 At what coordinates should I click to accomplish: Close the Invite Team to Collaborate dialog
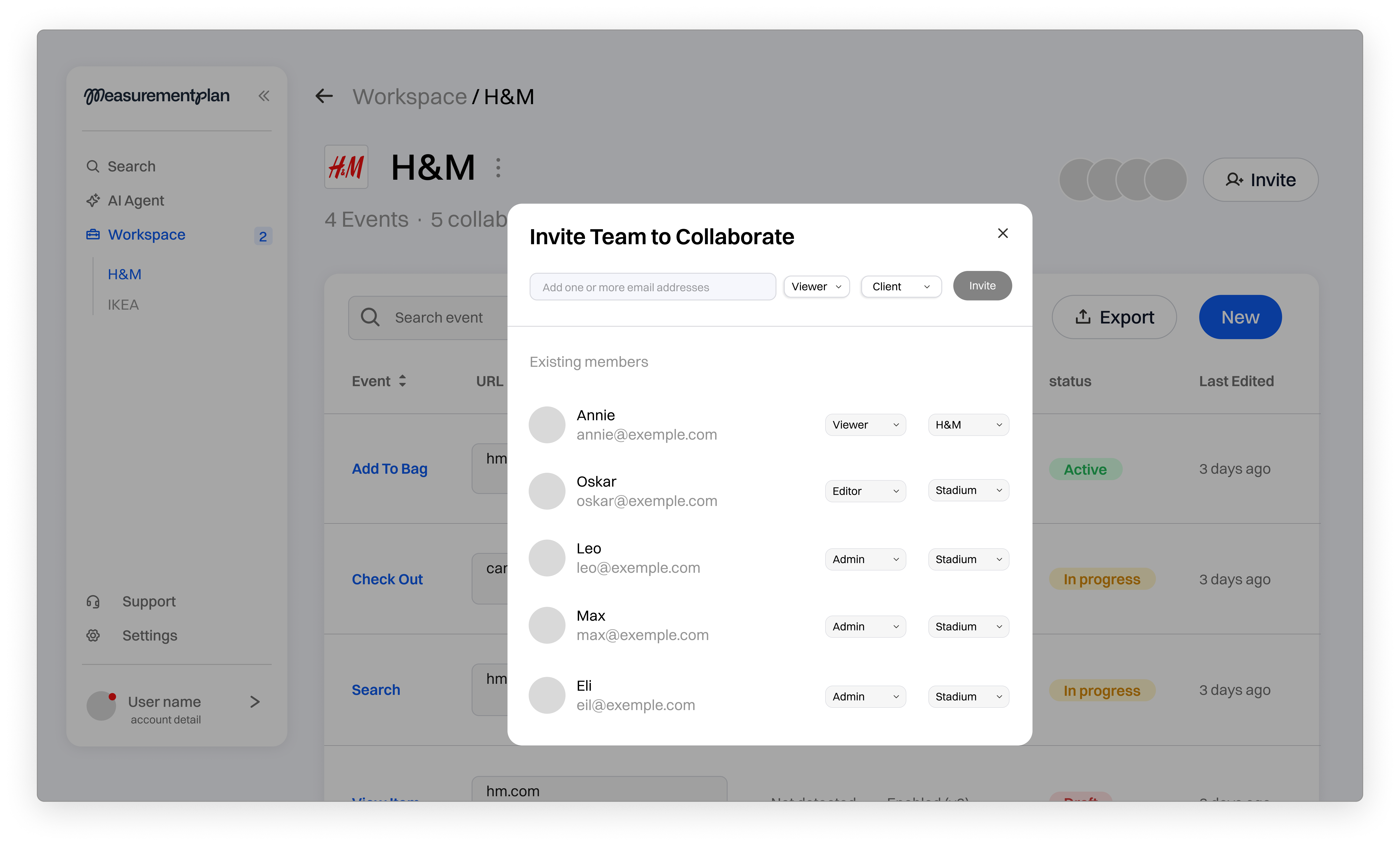1002,233
